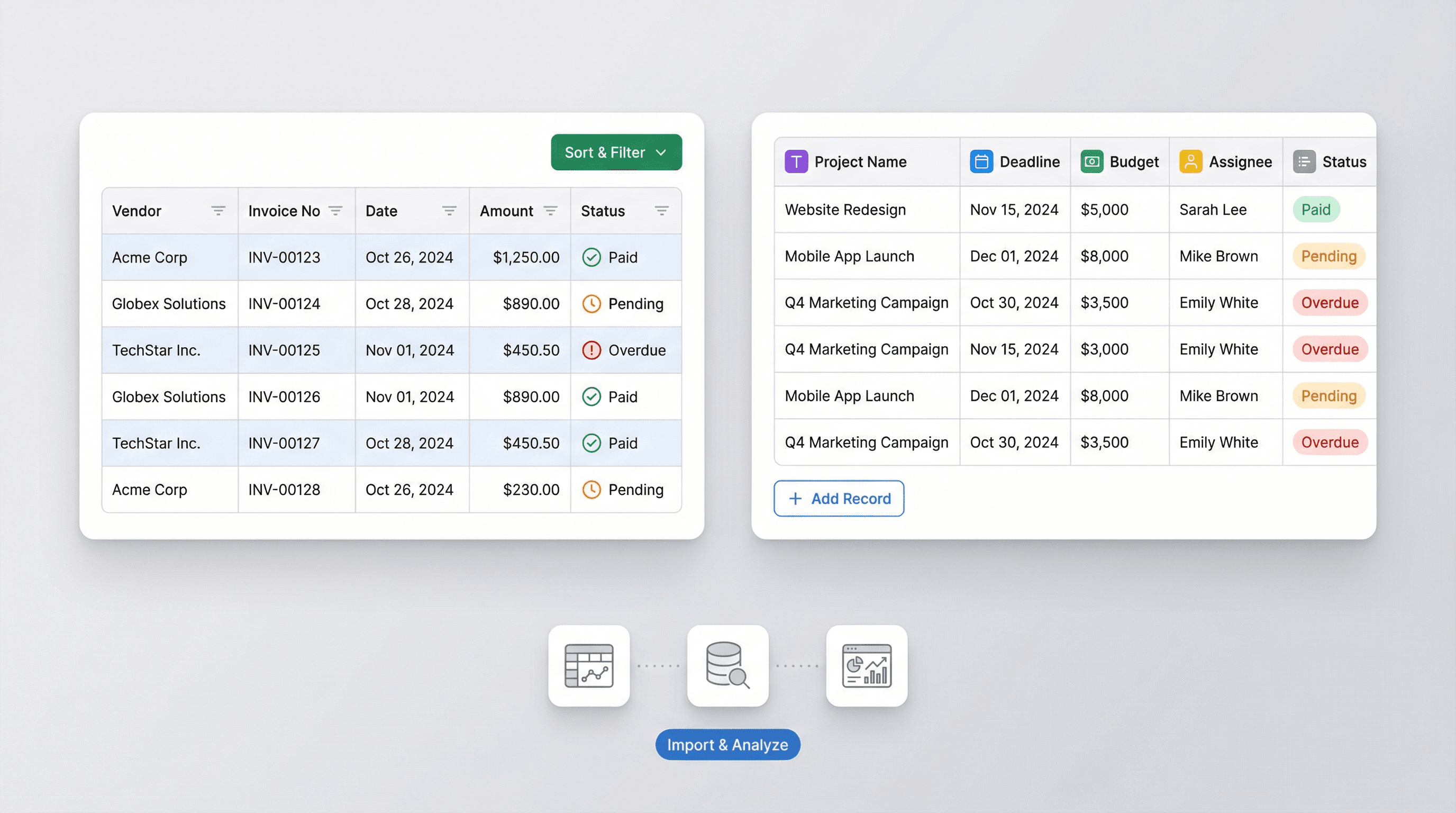Screen dimensions: 1456x813
Task: Open the Invoice No column filter
Action: pos(335,211)
